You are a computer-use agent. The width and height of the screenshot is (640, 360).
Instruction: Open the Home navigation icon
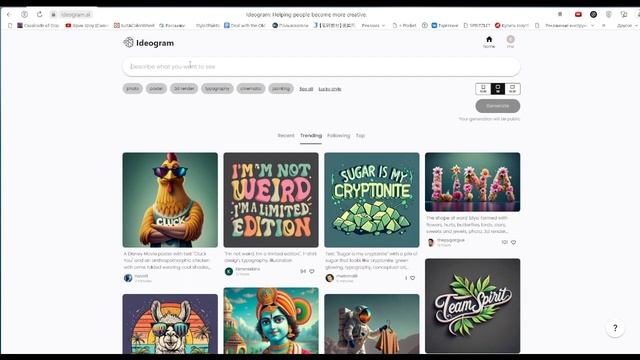coord(489,42)
